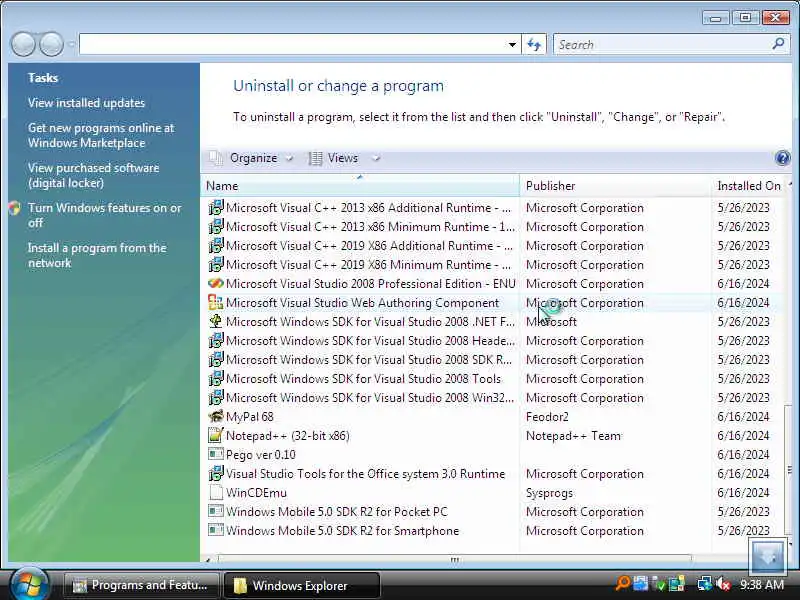Go back with the Back arrow button
800x600 pixels.
coord(23,44)
